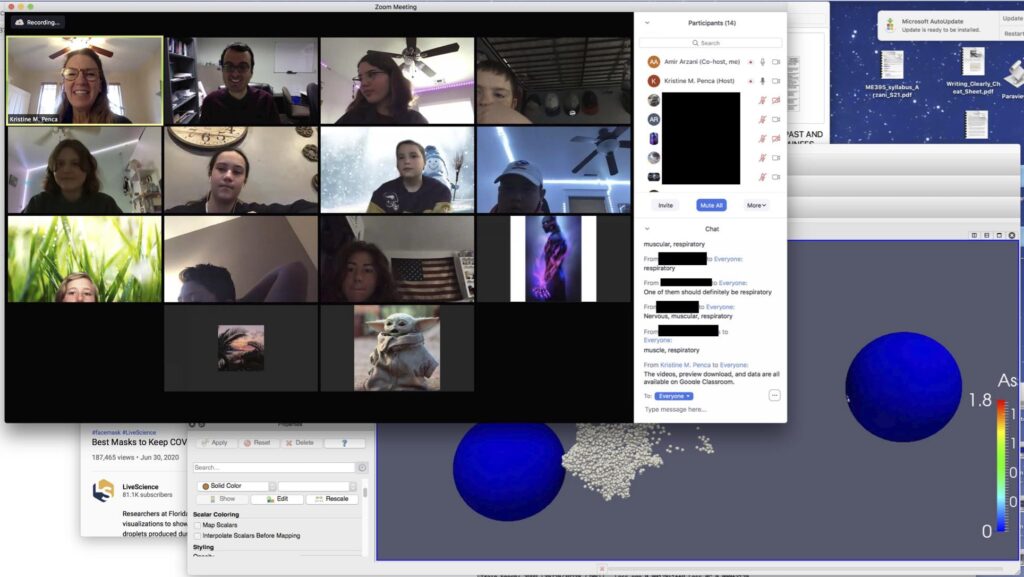
Task: Click LiveScience channel logo
Action: tap(103, 491)
